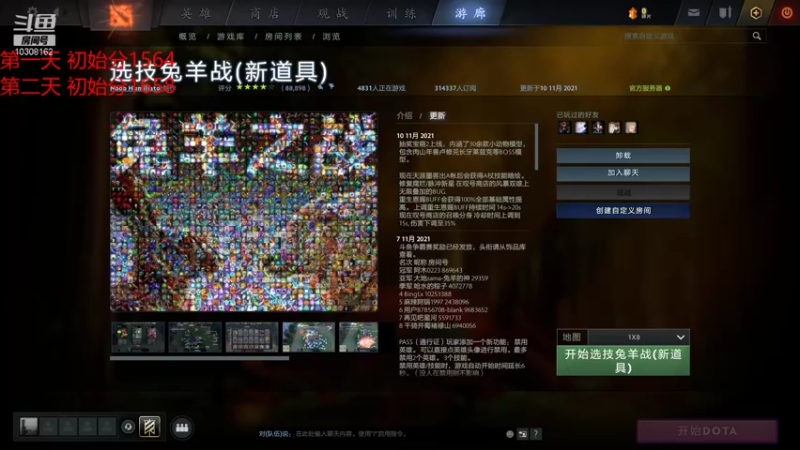Click the 10 11月 2021 changelog date heading
The height and width of the screenshot is (450, 800).
[x=415, y=136]
